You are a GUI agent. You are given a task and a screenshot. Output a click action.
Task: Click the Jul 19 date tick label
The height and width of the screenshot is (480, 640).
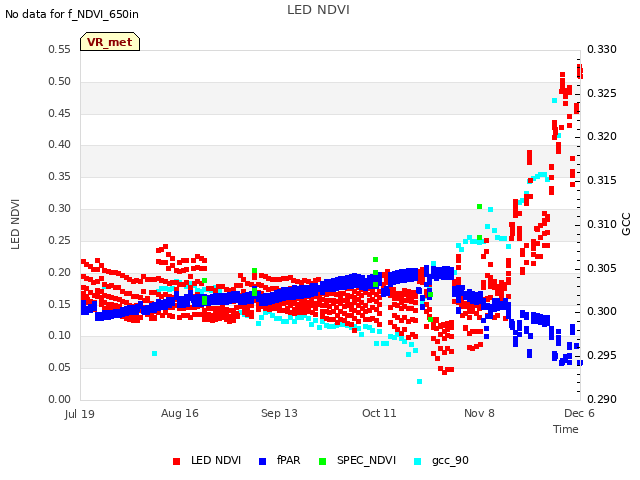pyautogui.click(x=80, y=414)
